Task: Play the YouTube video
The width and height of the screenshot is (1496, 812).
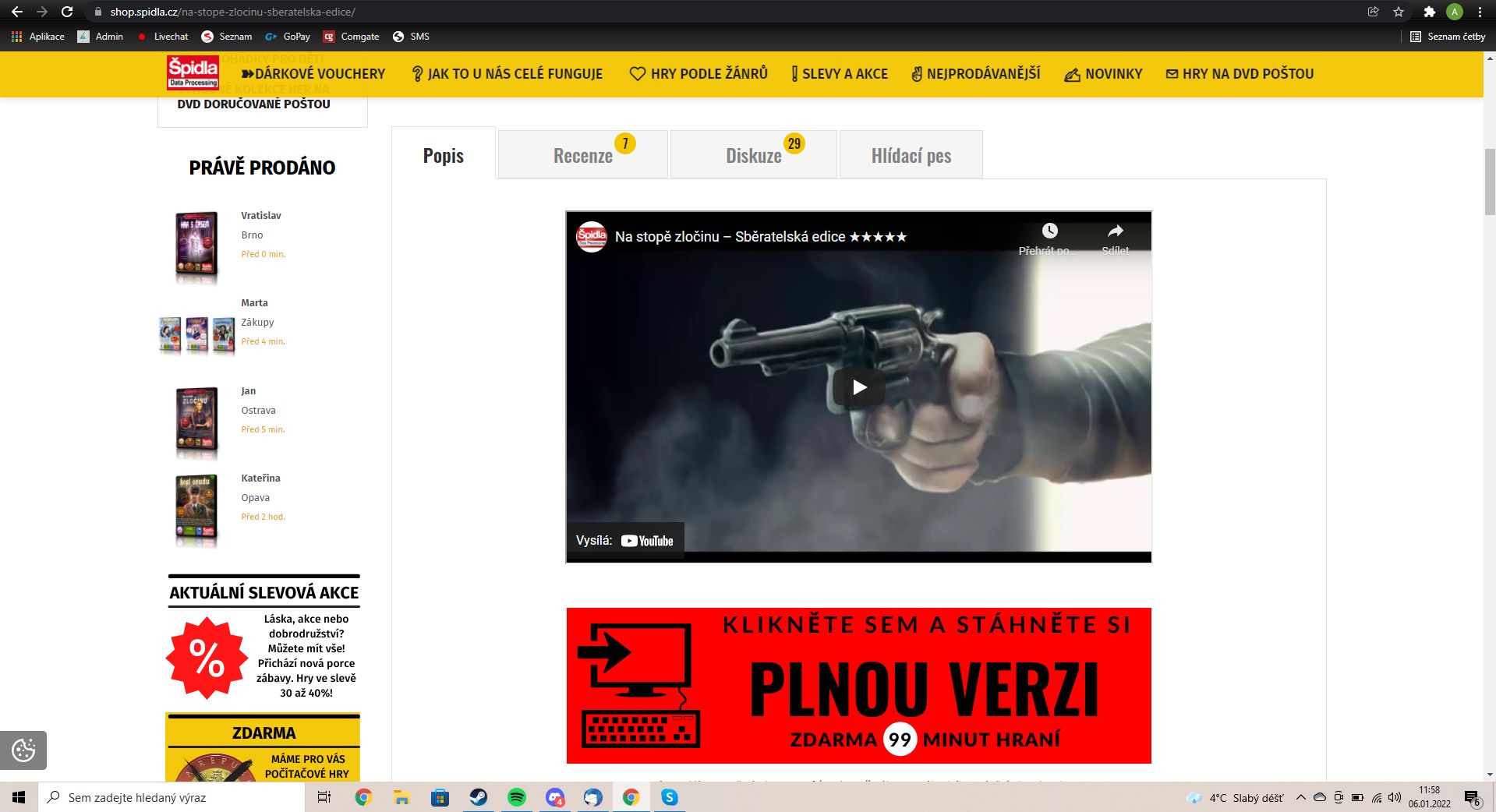Action: click(x=858, y=387)
